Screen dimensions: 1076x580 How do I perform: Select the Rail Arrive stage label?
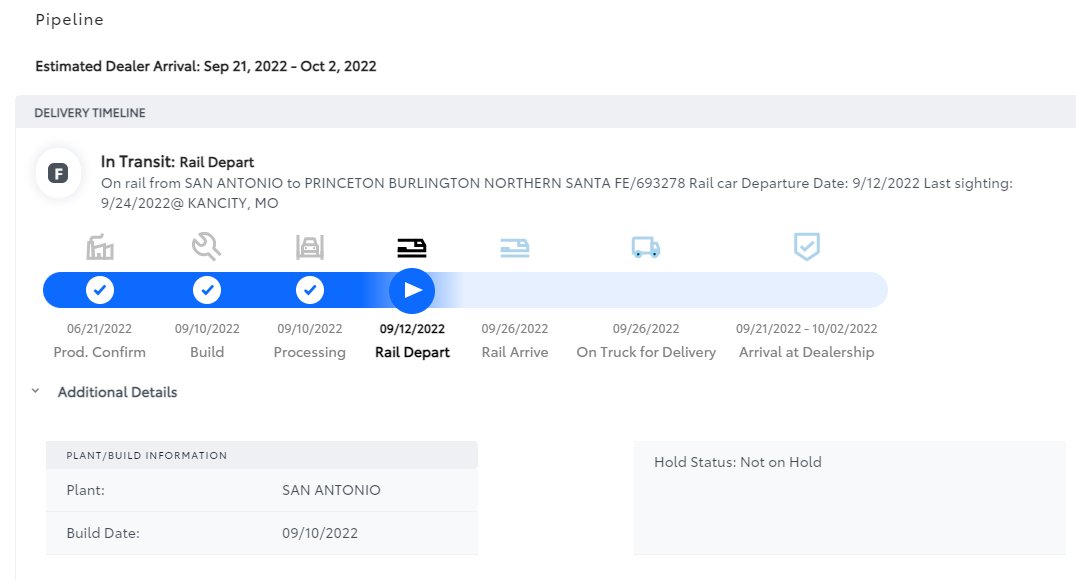(515, 352)
